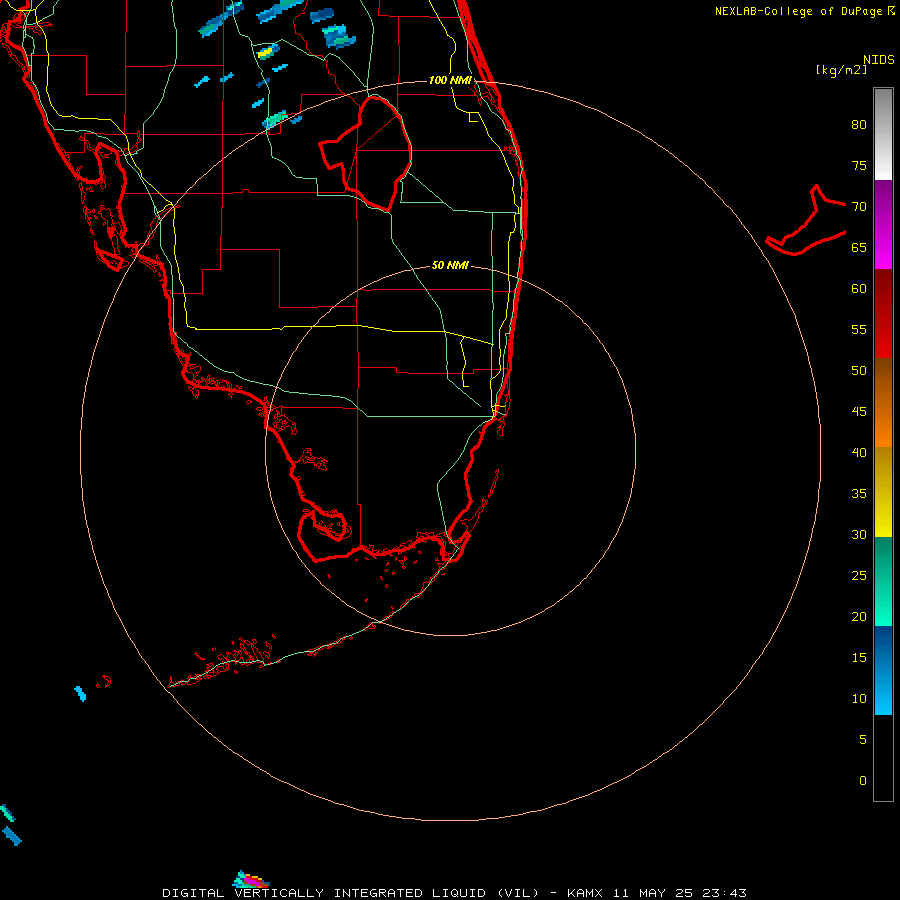The image size is (900, 900).
Task: Pick the green segment of the color scale
Action: (883, 581)
